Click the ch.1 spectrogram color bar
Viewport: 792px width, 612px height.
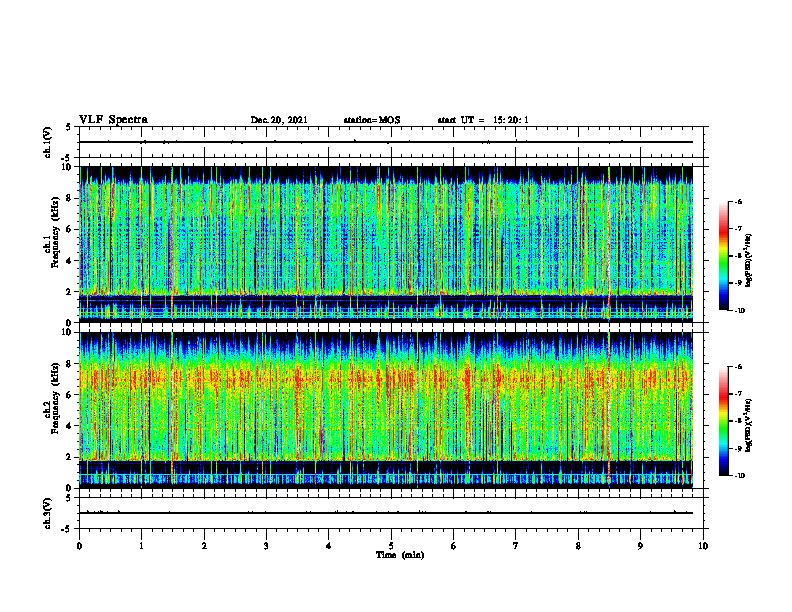click(x=723, y=256)
